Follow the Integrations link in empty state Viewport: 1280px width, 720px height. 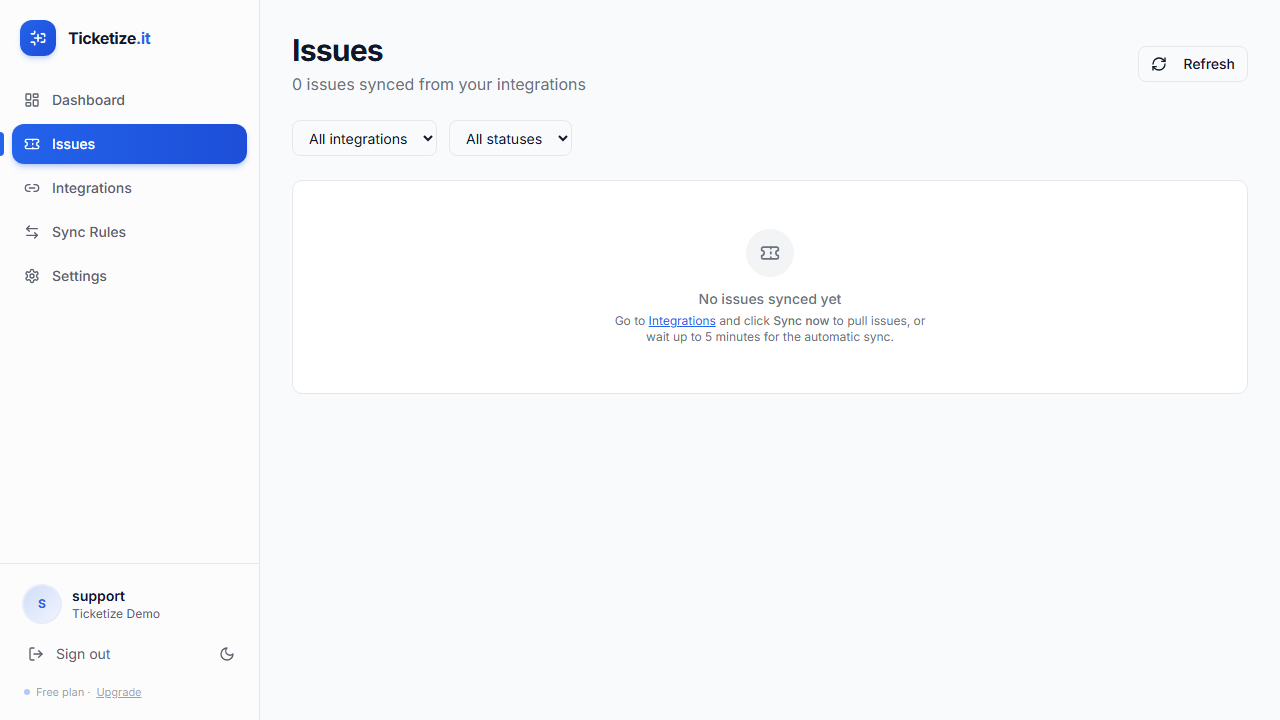682,321
